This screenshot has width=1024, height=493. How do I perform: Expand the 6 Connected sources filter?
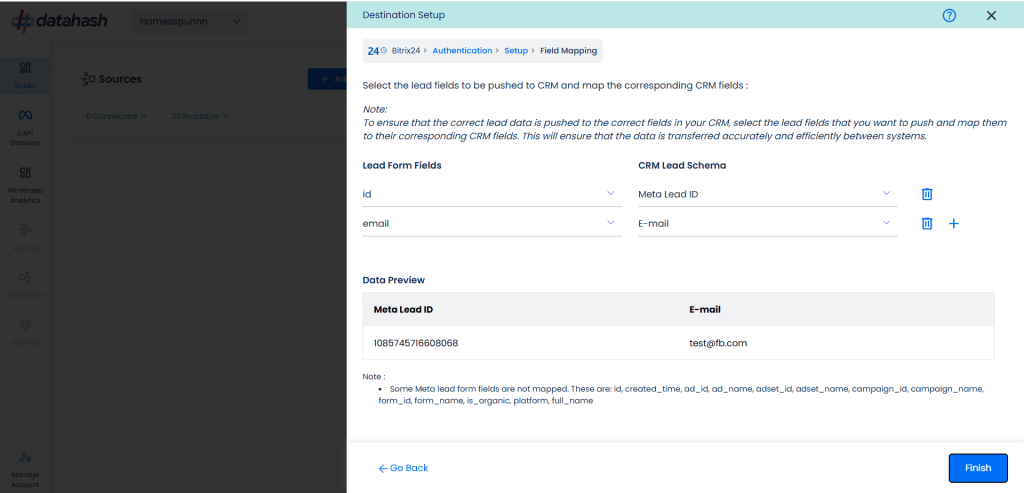tap(116, 116)
